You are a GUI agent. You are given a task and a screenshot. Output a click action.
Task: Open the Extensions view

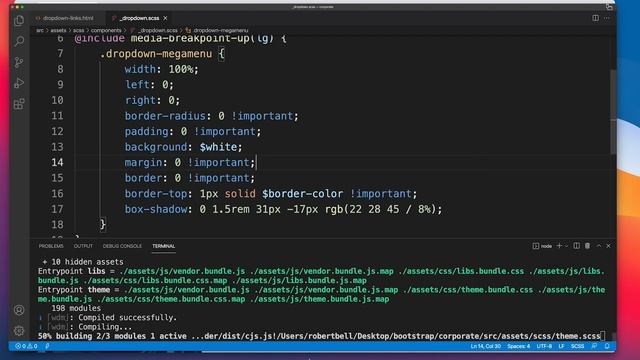19,104
